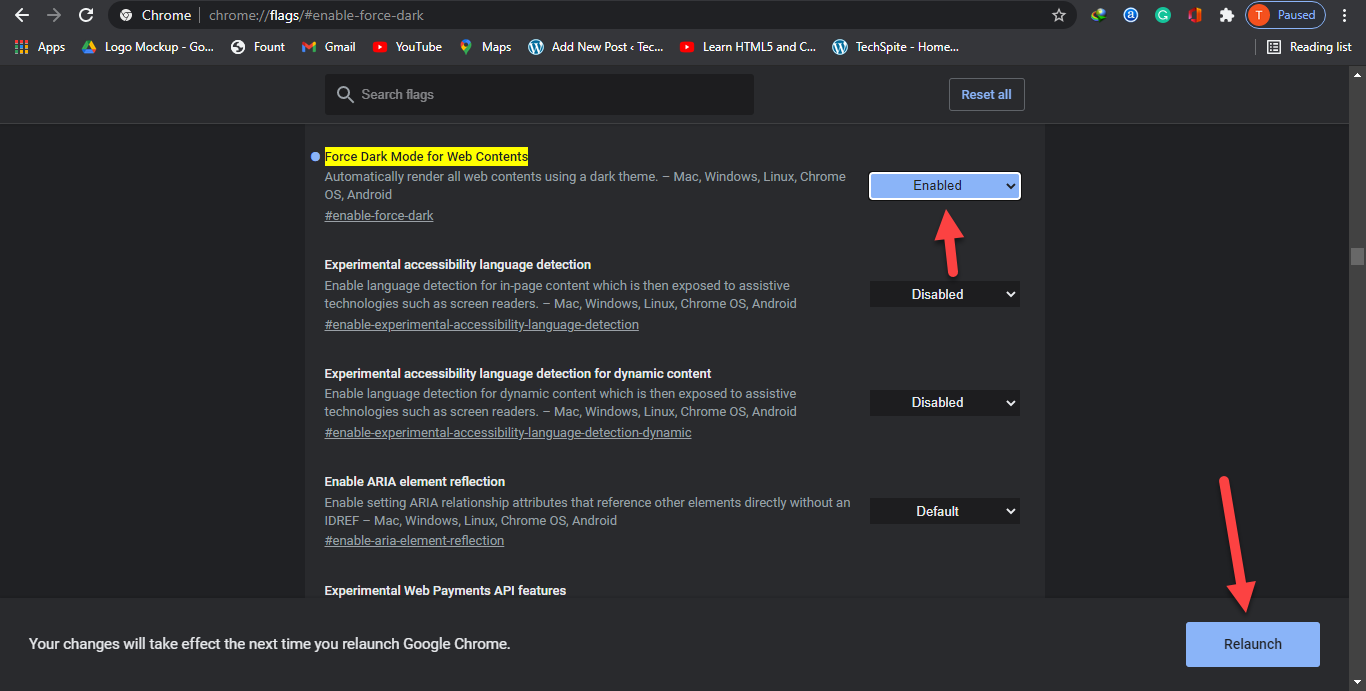The width and height of the screenshot is (1366, 691).
Task: Open dropdown for language detection for dynamic content
Action: [x=944, y=402]
